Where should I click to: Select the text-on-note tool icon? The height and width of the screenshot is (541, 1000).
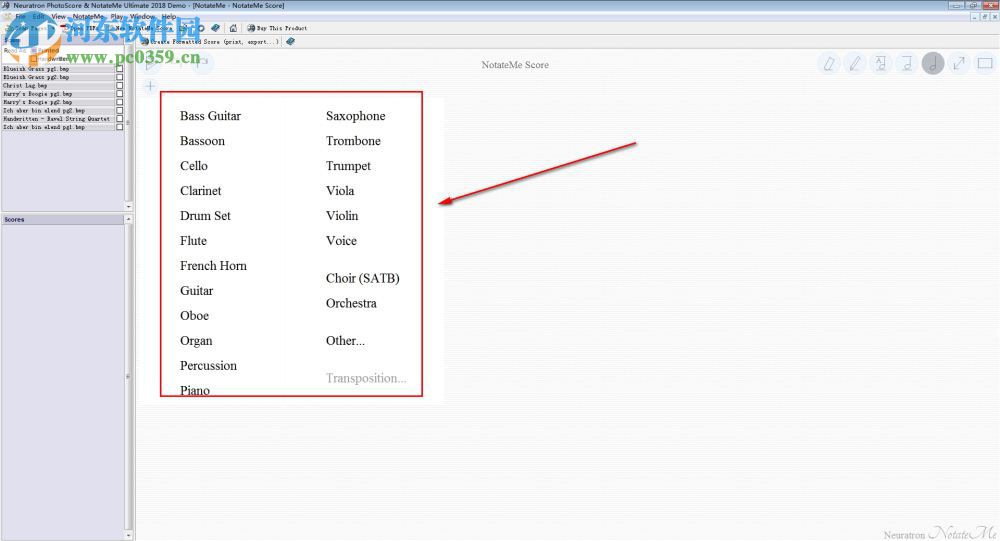pyautogui.click(x=881, y=64)
